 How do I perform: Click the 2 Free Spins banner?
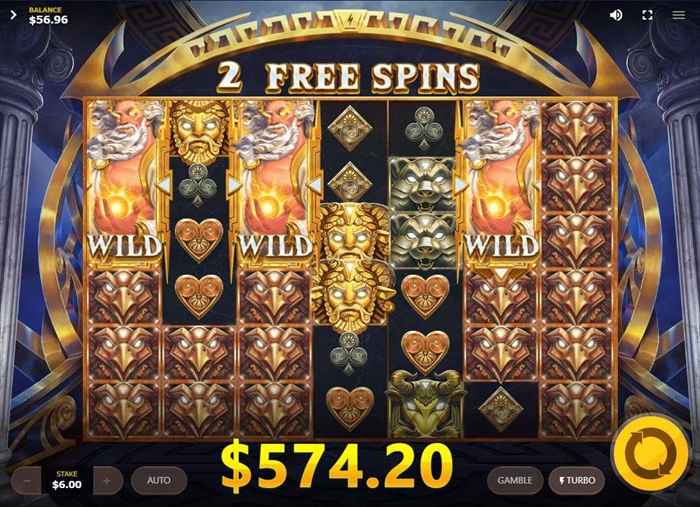click(348, 77)
